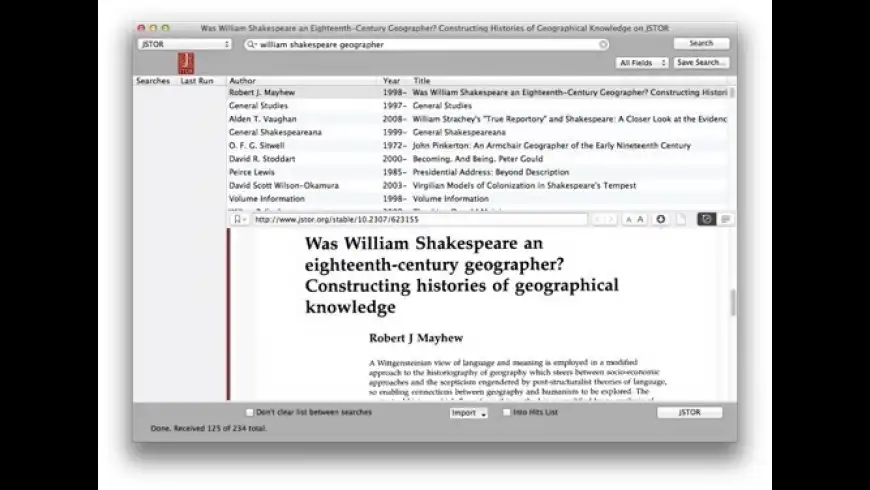Click in the search query field
Viewport: 870px width, 490px height.
coord(427,44)
